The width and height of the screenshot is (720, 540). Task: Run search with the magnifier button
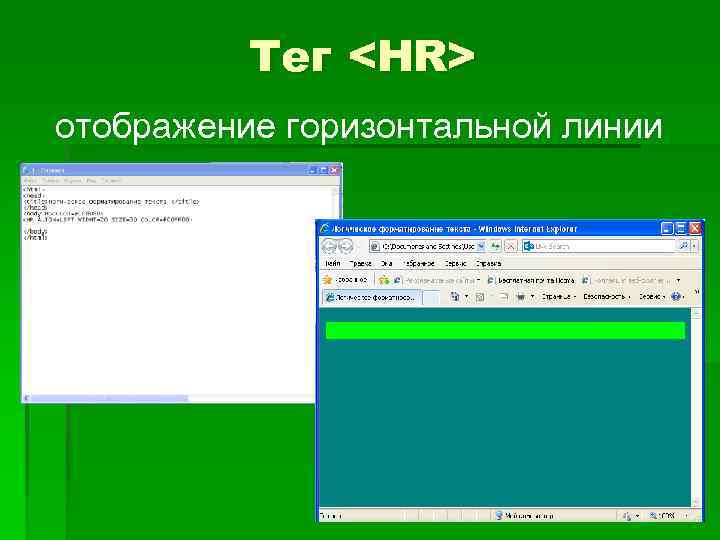[684, 246]
